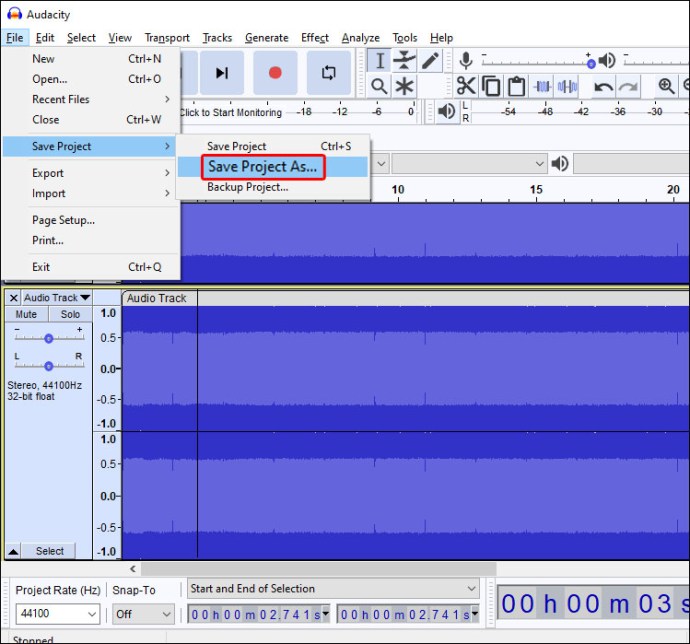Click the Copy icon

pyautogui.click(x=491, y=86)
